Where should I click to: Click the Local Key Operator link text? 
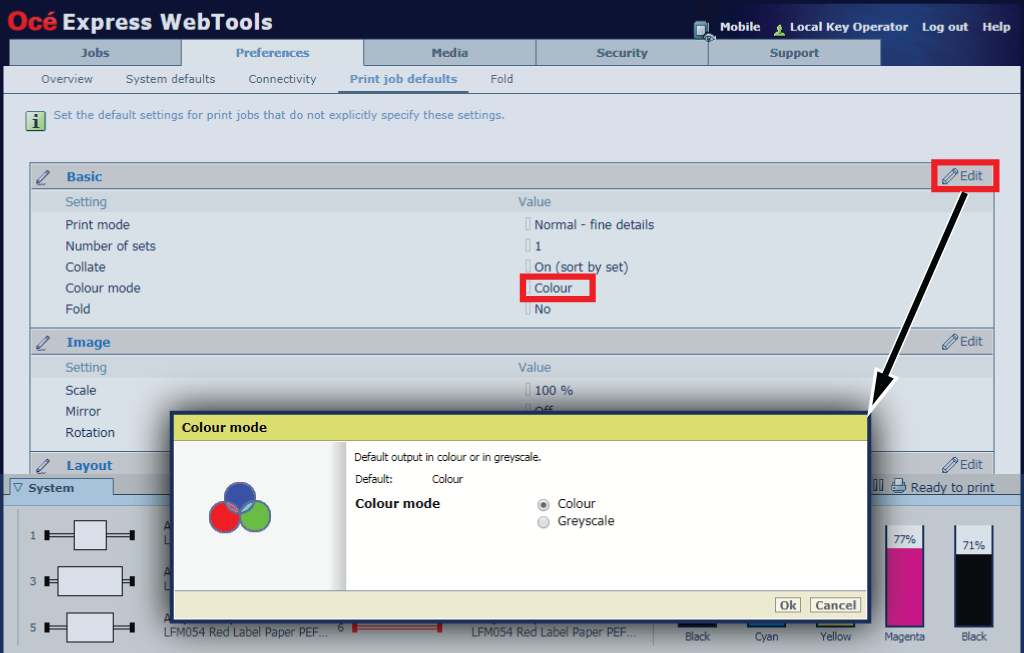[849, 27]
